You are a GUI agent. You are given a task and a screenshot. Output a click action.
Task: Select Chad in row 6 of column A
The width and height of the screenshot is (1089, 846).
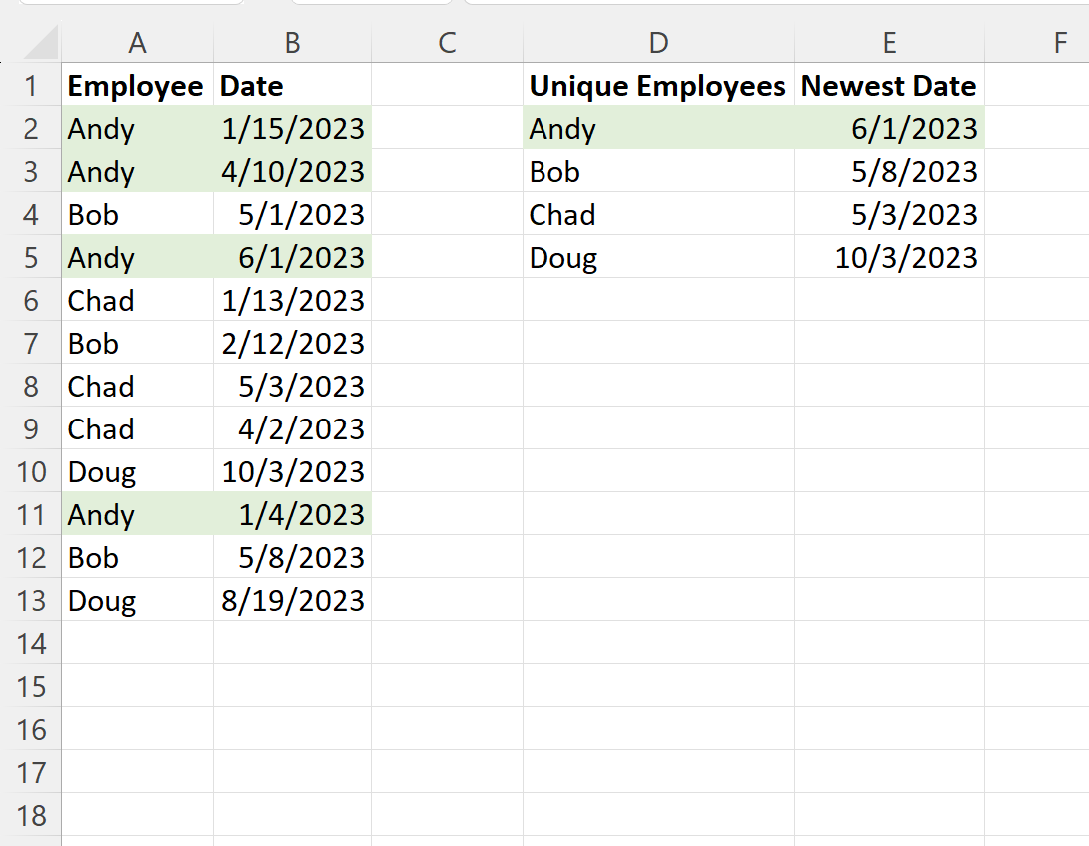[x=138, y=300]
